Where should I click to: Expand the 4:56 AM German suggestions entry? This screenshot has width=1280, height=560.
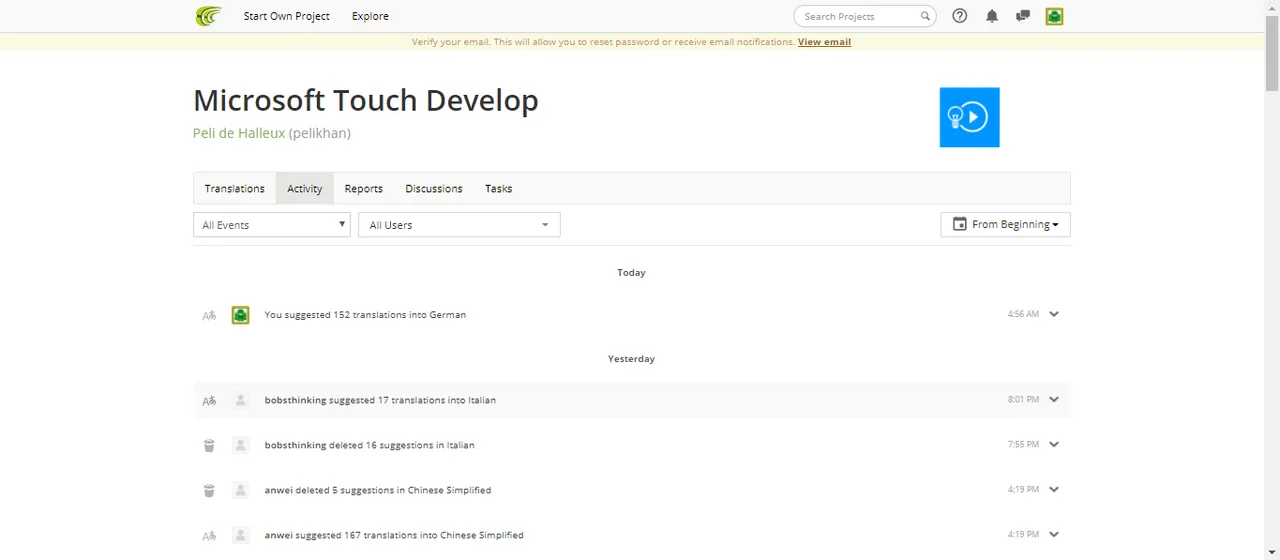pos(1054,314)
